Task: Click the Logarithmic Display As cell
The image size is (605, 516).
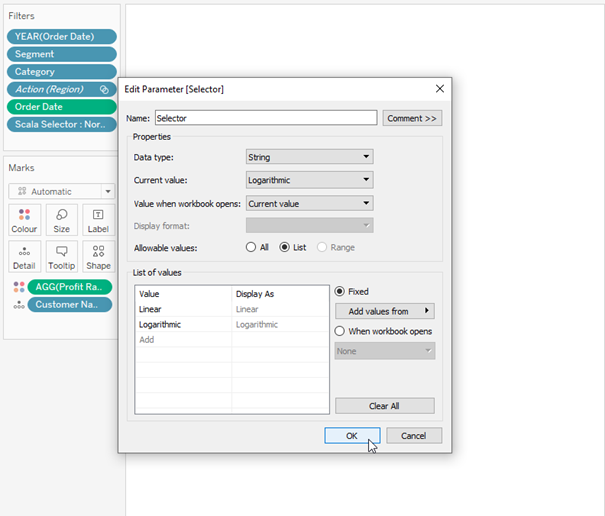Action: [280, 325]
